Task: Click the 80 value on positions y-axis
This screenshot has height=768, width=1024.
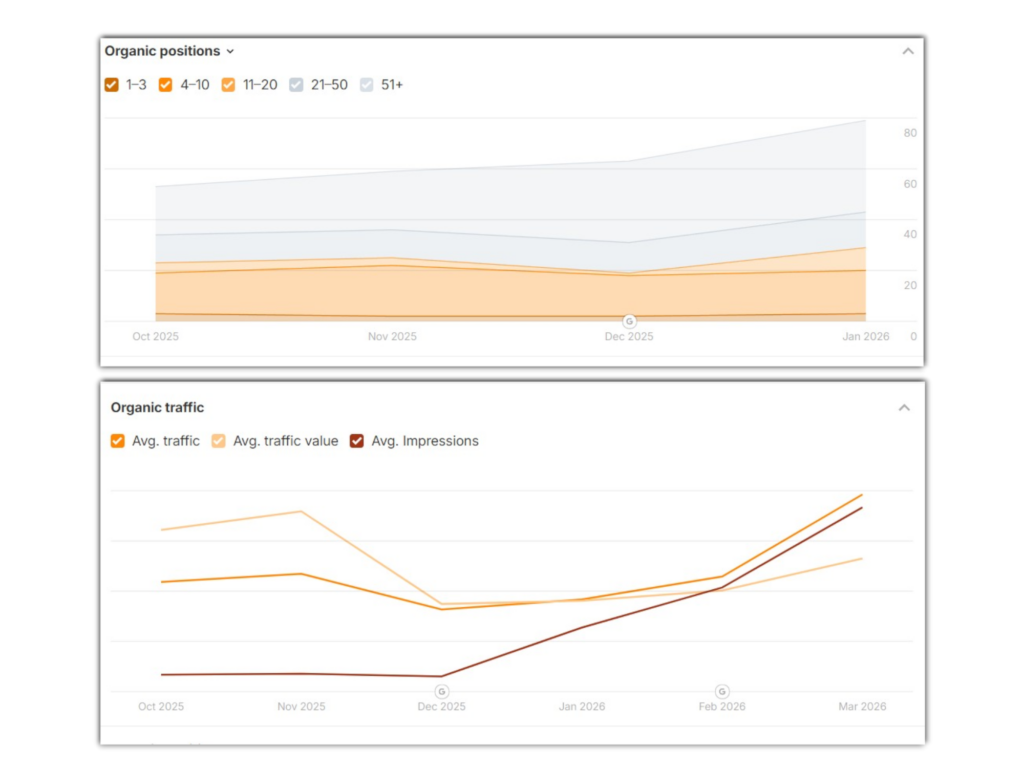Action: pyautogui.click(x=910, y=133)
